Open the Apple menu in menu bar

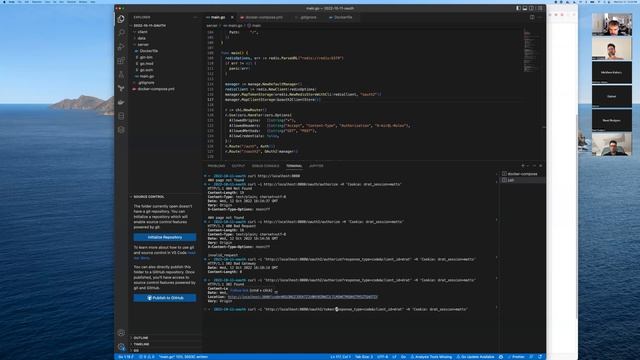click(3, 2)
